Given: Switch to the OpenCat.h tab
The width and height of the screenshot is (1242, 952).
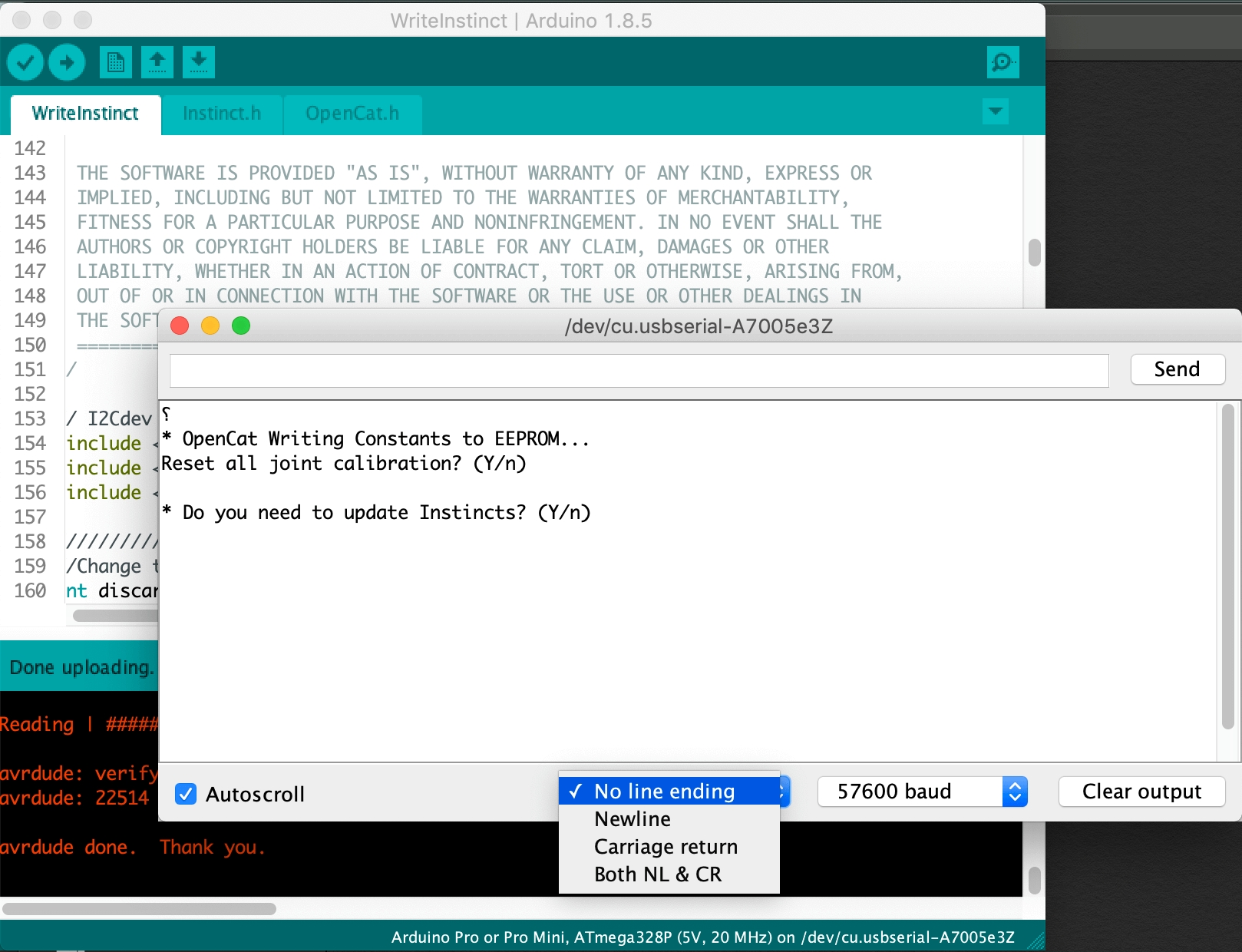Looking at the screenshot, I should (x=352, y=114).
